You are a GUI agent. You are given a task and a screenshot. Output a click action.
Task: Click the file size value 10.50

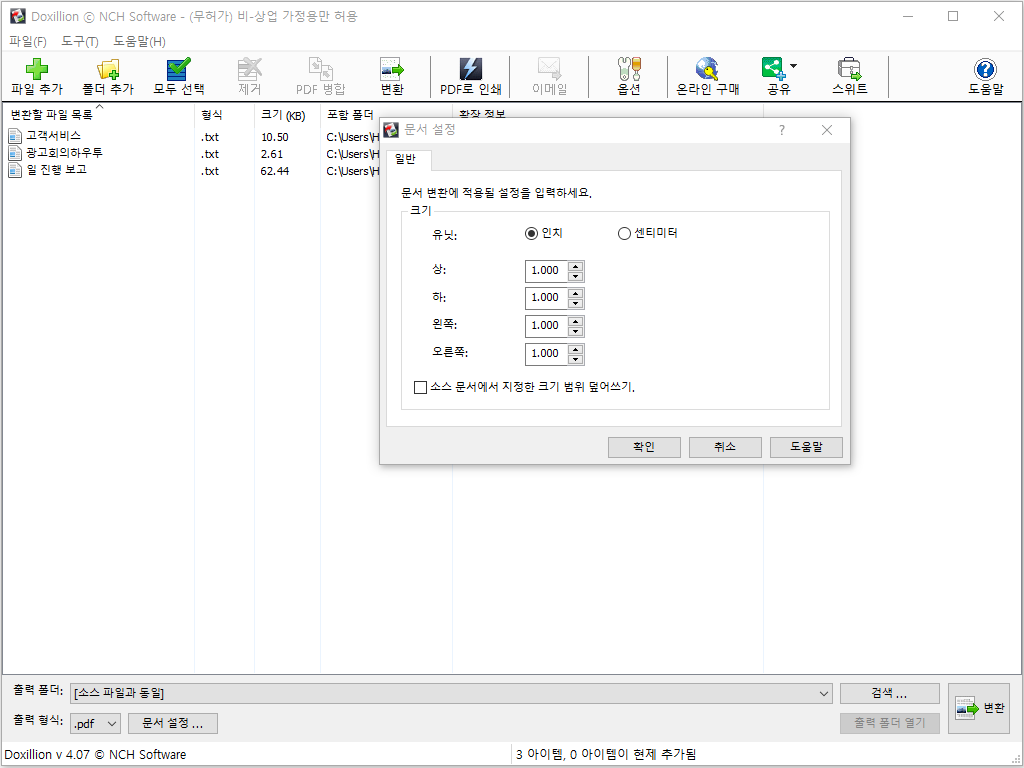tap(274, 137)
